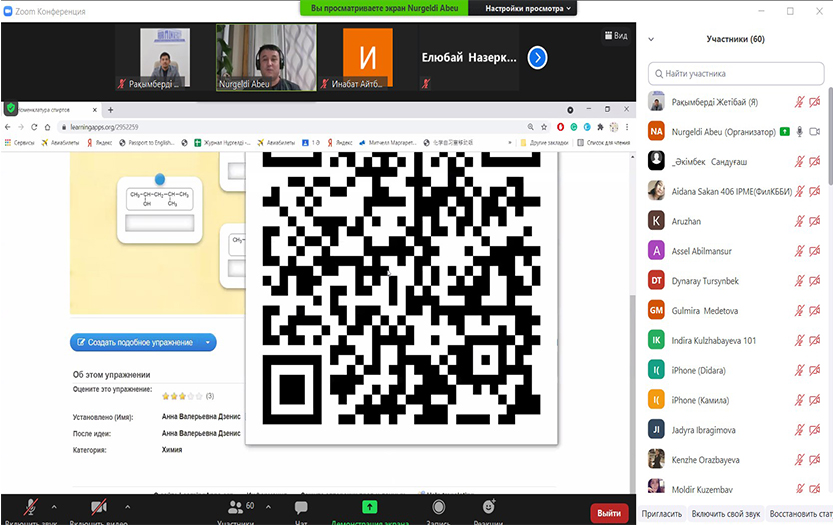Image resolution: width=833 pixels, height=525 pixels.
Task: Click video-off icon for Assel Abilmansur
Action: click(814, 251)
